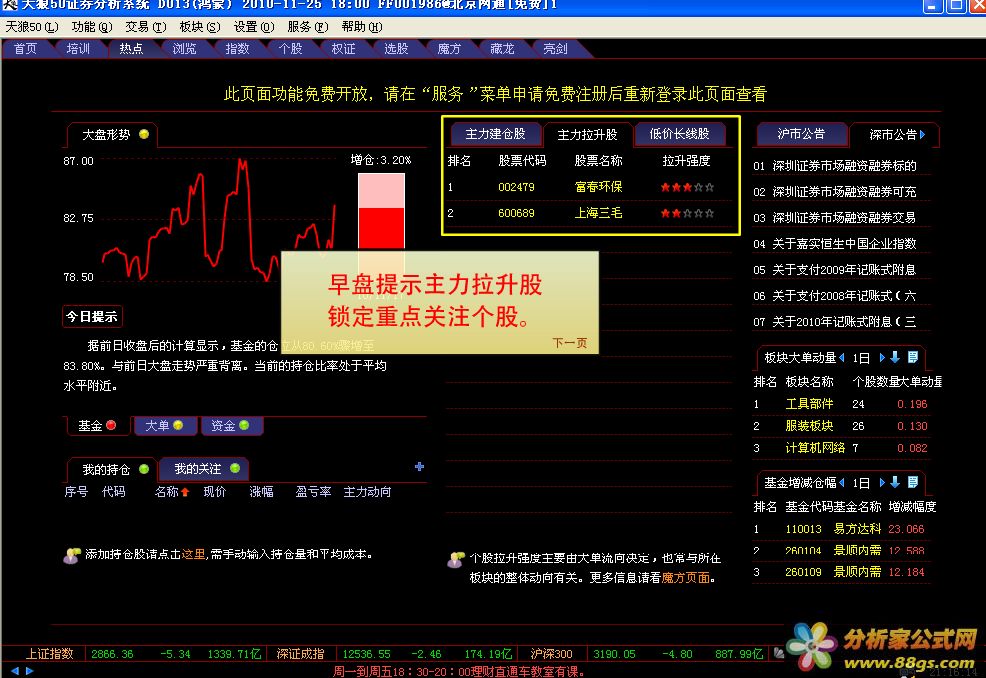Switch to the 权证 tab
The width and height of the screenshot is (986, 678).
pyautogui.click(x=343, y=49)
